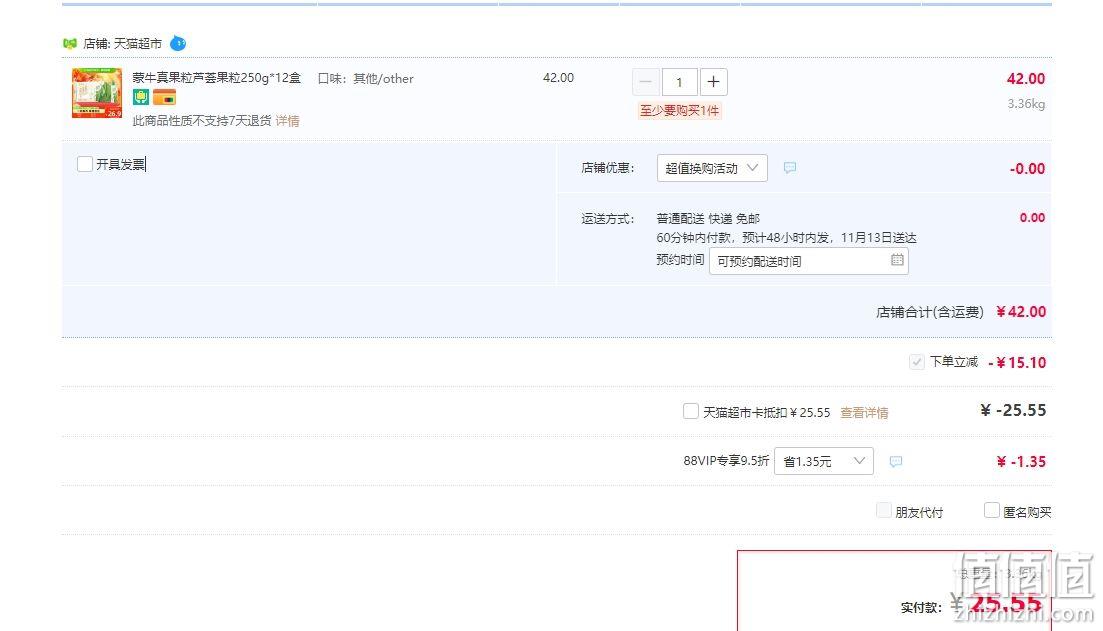Focus the quantity input showing 1
Screen dimensions: 1103x631
(x=680, y=82)
